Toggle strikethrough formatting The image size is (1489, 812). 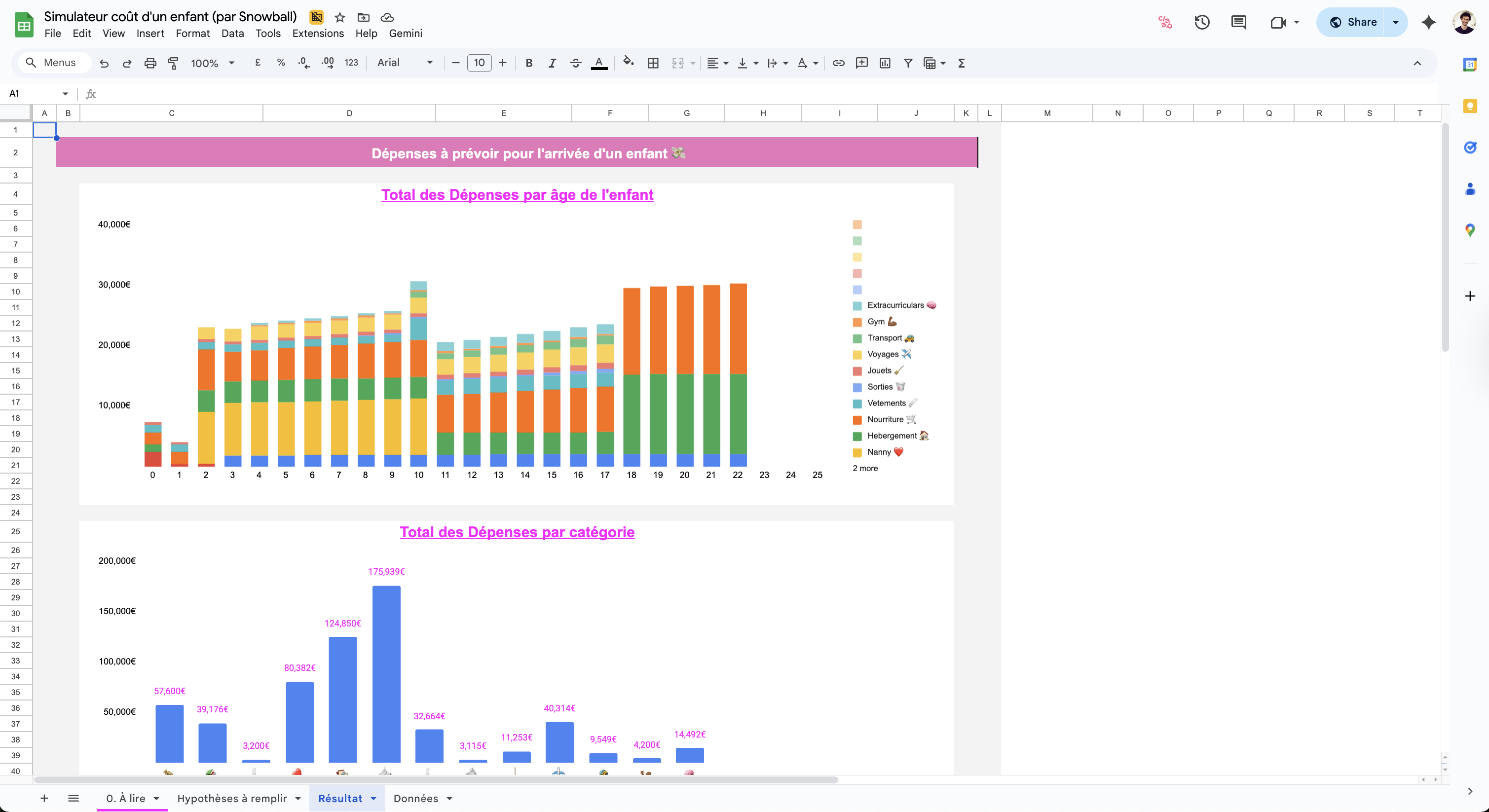[x=575, y=63]
